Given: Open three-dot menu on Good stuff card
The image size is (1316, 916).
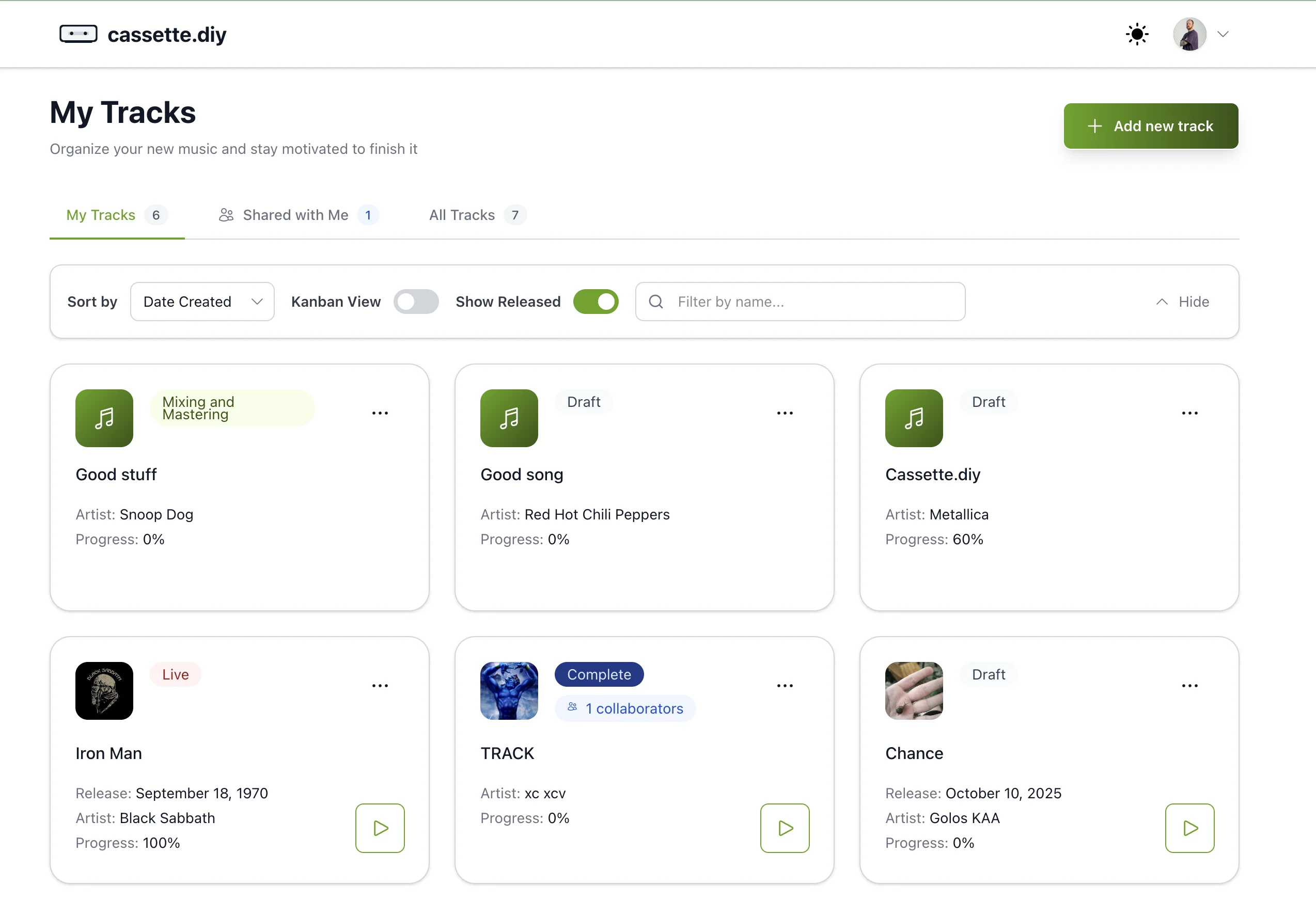Looking at the screenshot, I should coord(380,413).
